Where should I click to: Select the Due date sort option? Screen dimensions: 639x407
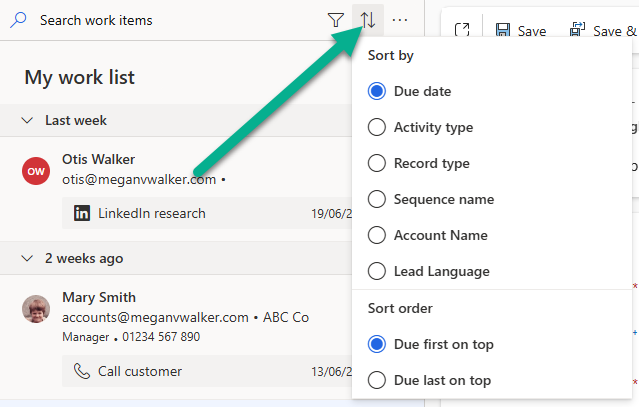click(x=377, y=91)
